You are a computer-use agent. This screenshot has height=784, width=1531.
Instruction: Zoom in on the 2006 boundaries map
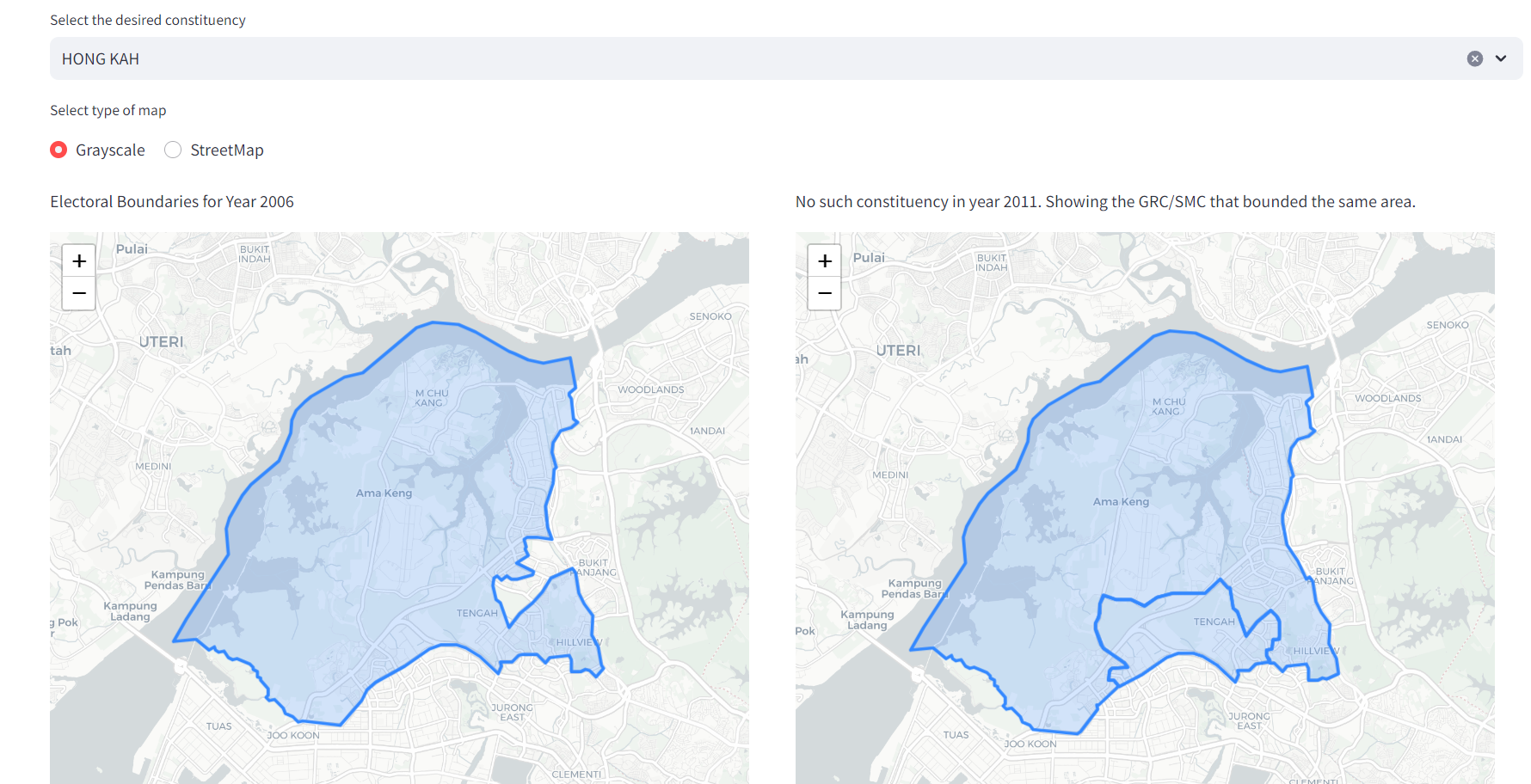[79, 260]
